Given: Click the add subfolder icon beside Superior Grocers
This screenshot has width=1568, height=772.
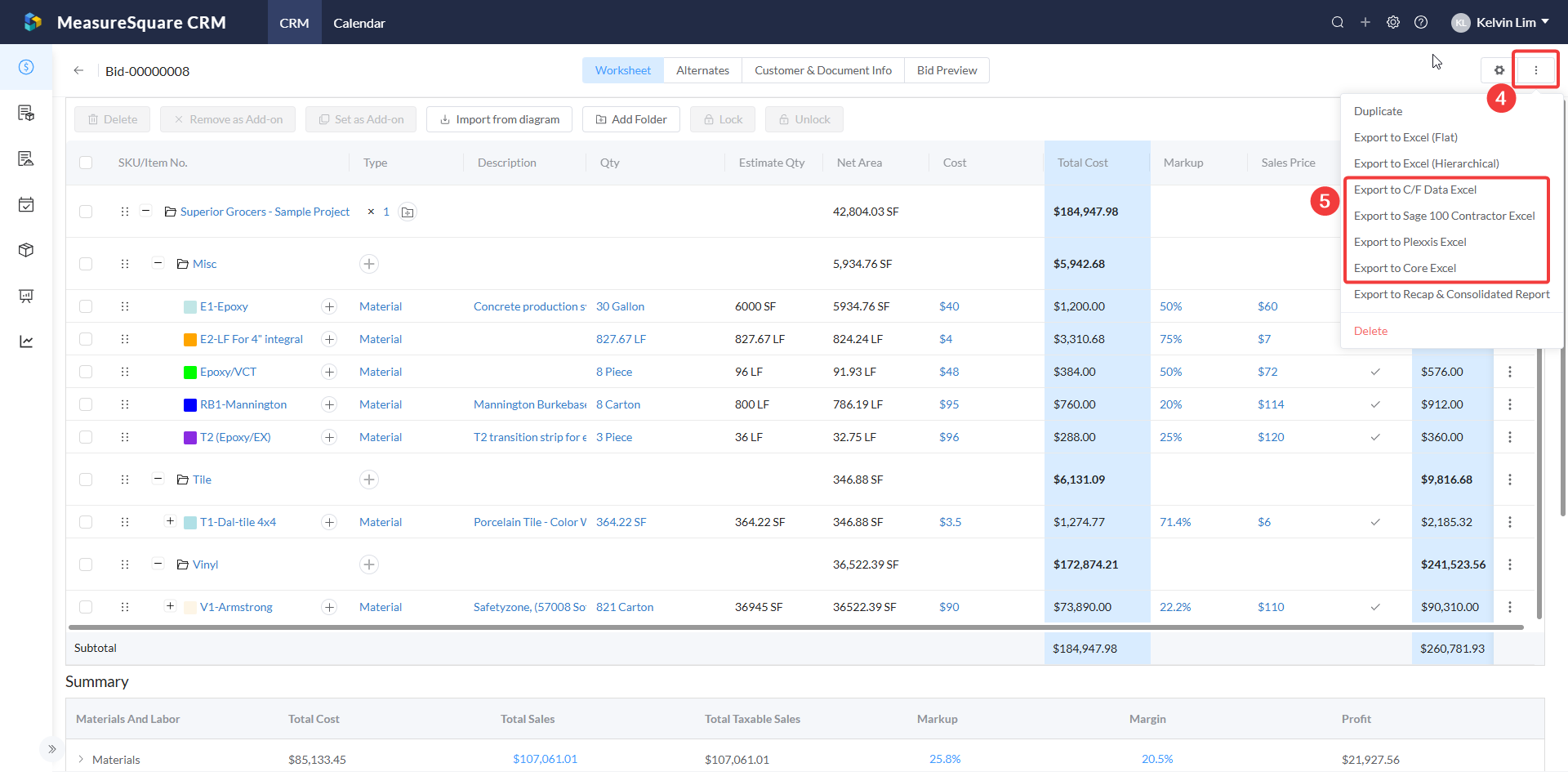Looking at the screenshot, I should (408, 212).
